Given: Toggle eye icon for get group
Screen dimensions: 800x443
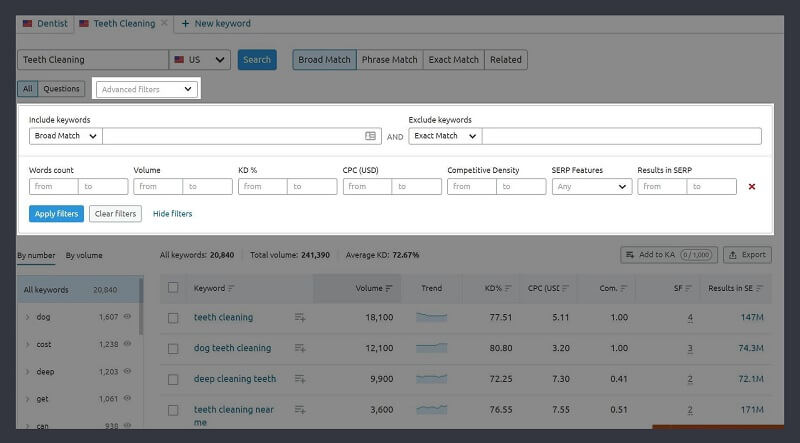Looking at the screenshot, I should (128, 398).
